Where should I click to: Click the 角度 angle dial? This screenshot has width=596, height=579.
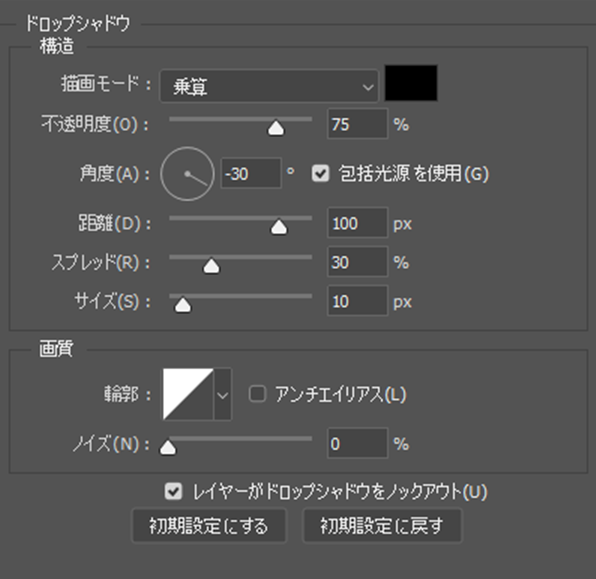pos(187,174)
